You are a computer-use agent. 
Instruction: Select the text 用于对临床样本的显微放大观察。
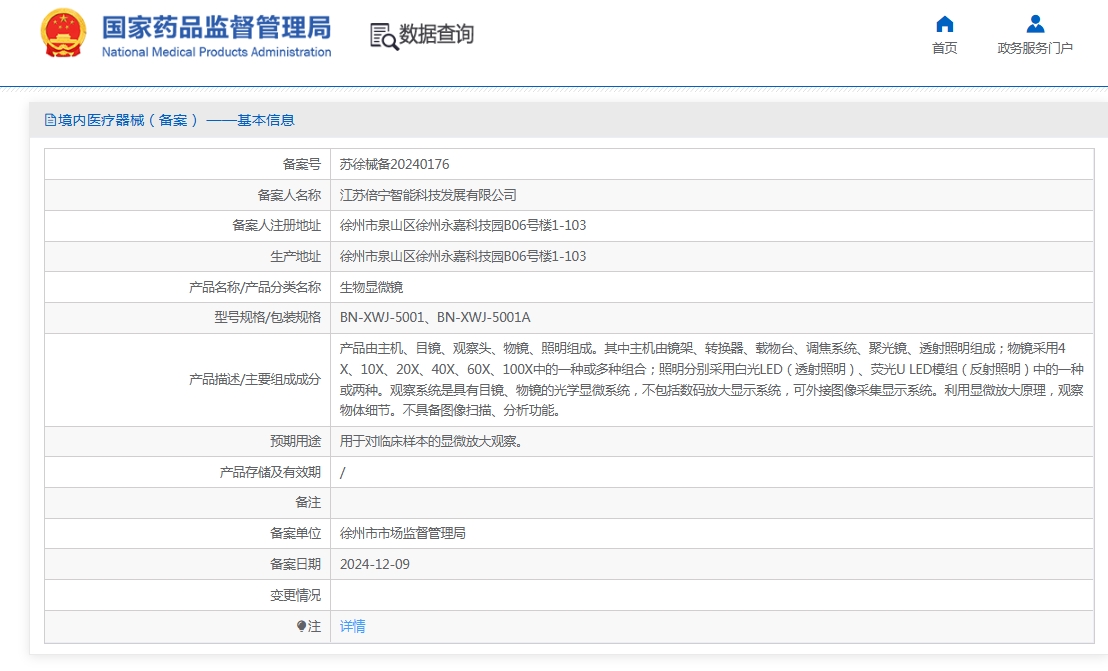click(431, 441)
